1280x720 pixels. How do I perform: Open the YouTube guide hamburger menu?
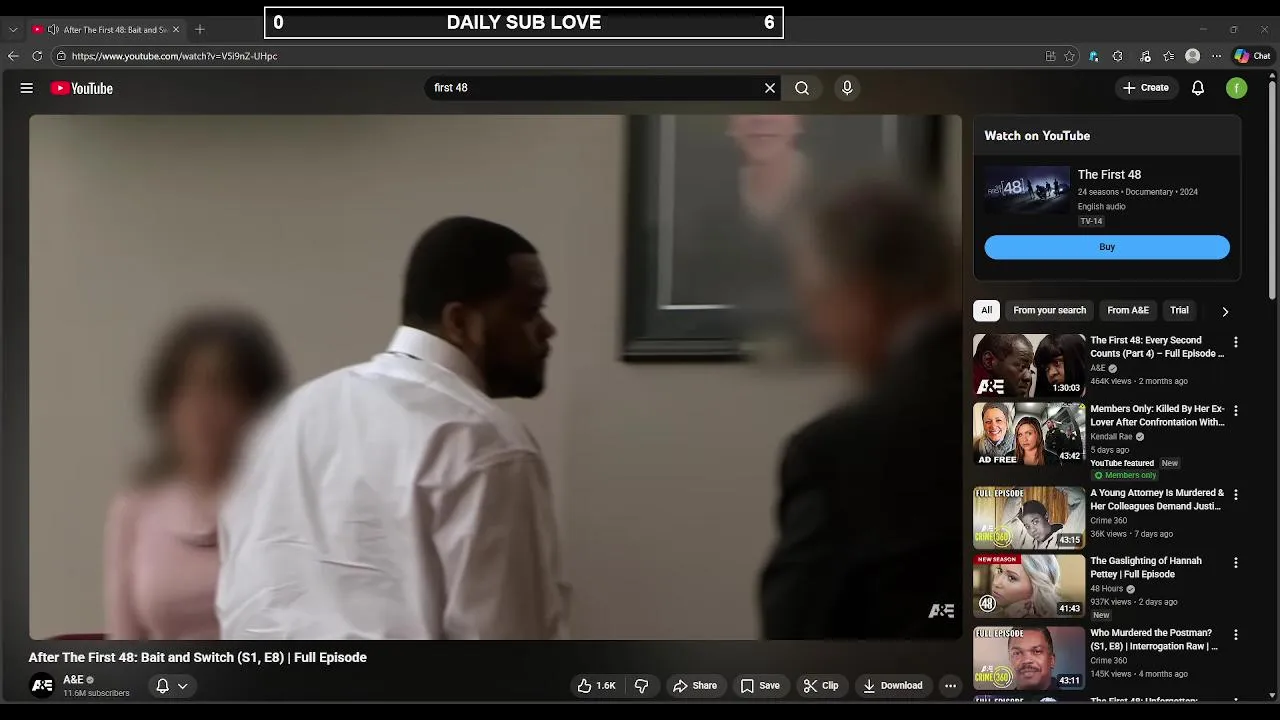click(x=27, y=88)
